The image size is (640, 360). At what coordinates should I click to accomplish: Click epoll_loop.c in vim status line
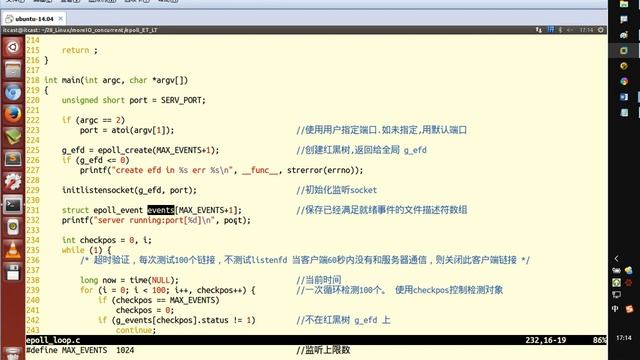[x=53, y=340]
